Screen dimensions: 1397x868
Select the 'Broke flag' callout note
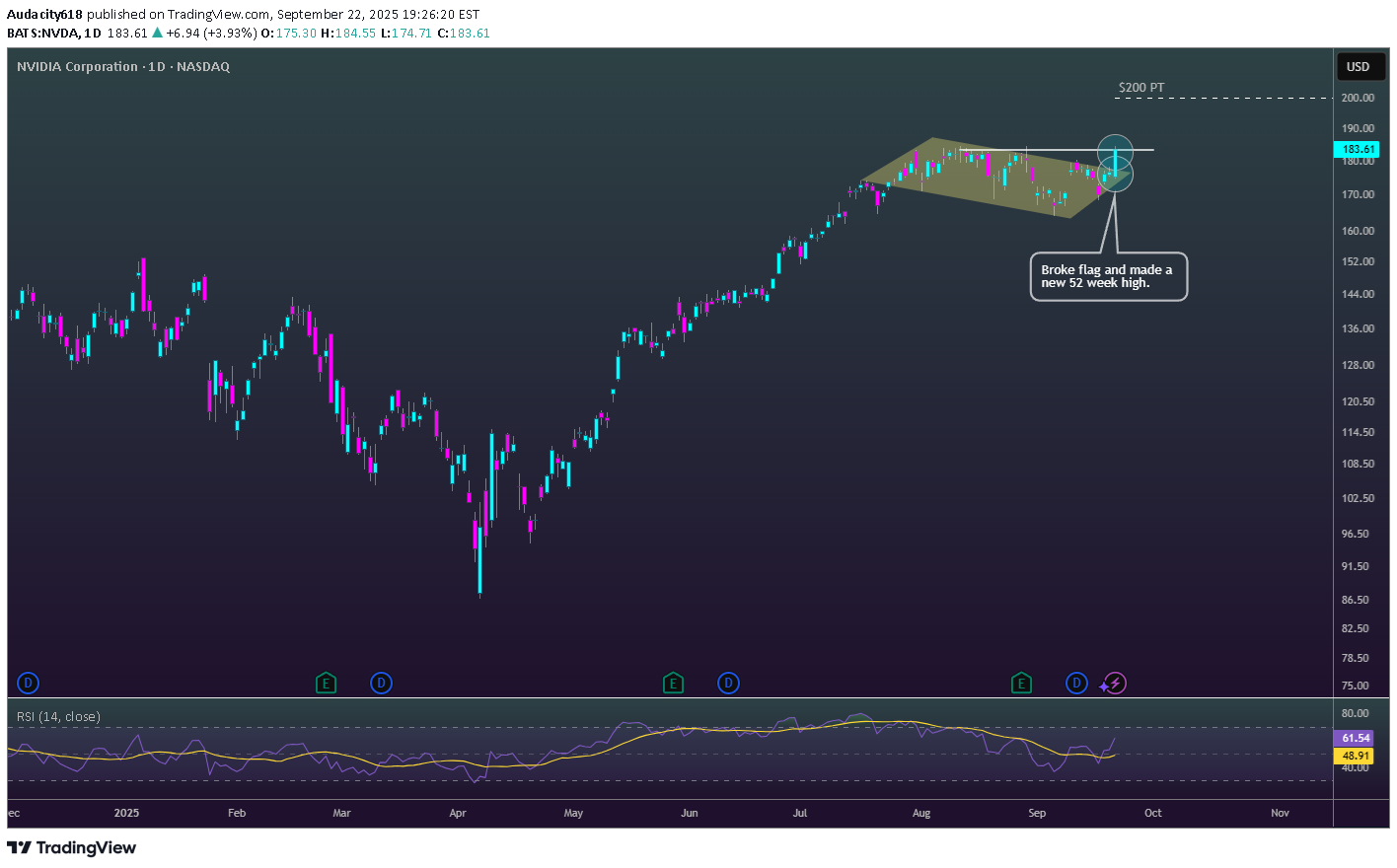point(1109,276)
